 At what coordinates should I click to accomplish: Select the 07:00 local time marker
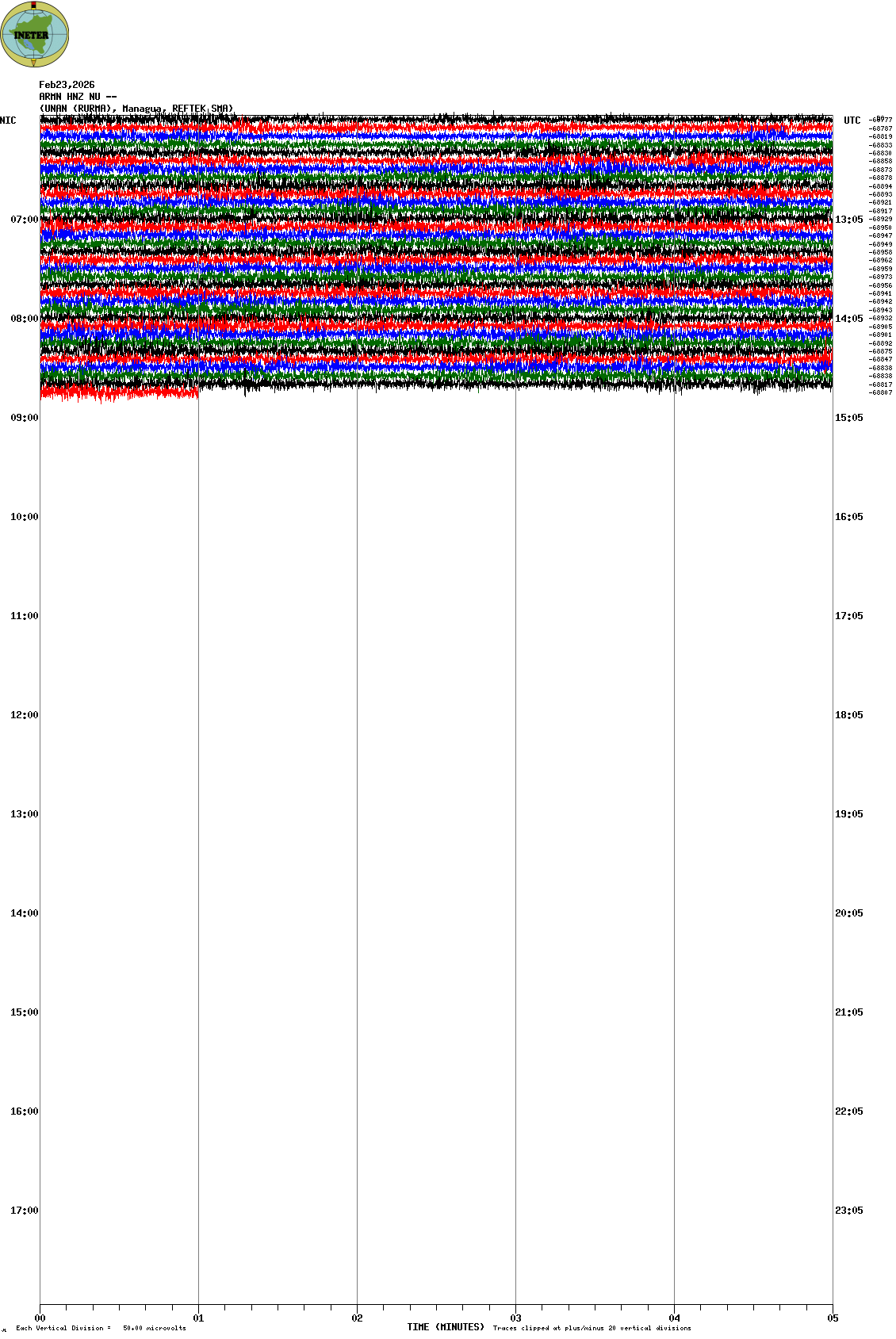[24, 220]
